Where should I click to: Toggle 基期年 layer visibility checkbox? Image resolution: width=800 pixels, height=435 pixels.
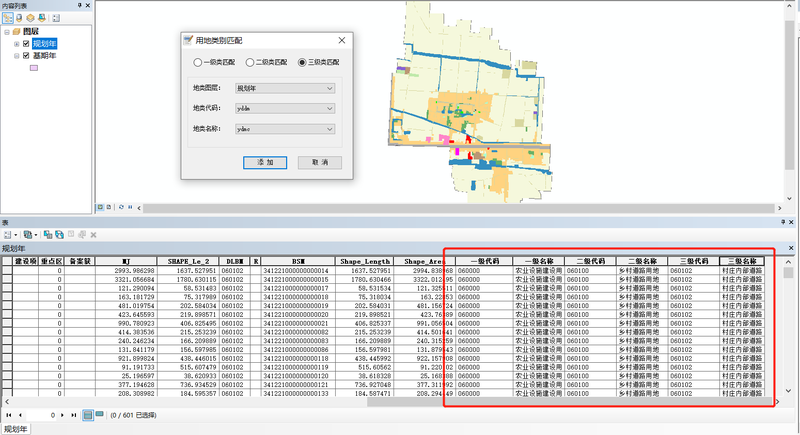point(26,56)
